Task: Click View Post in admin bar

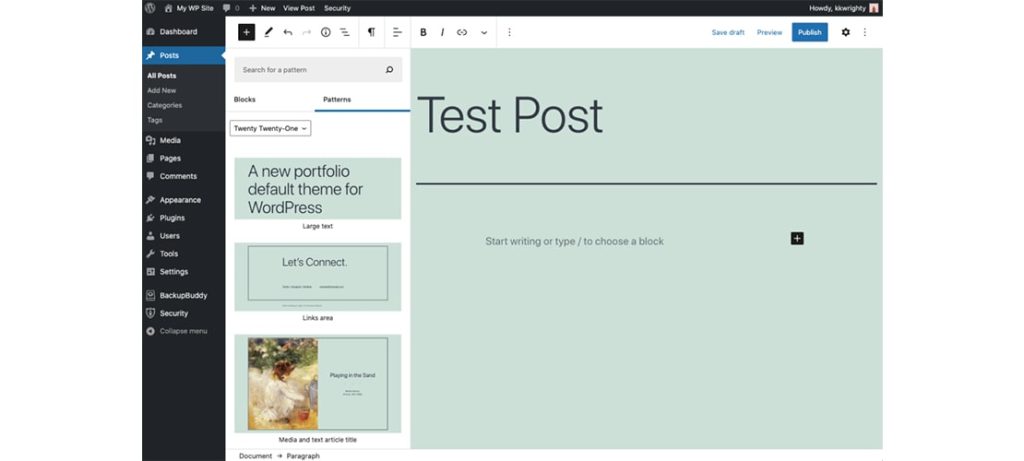Action: point(299,8)
